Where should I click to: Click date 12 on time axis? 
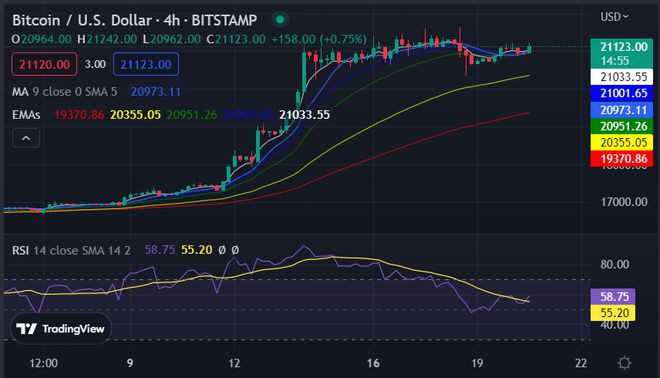click(x=234, y=363)
